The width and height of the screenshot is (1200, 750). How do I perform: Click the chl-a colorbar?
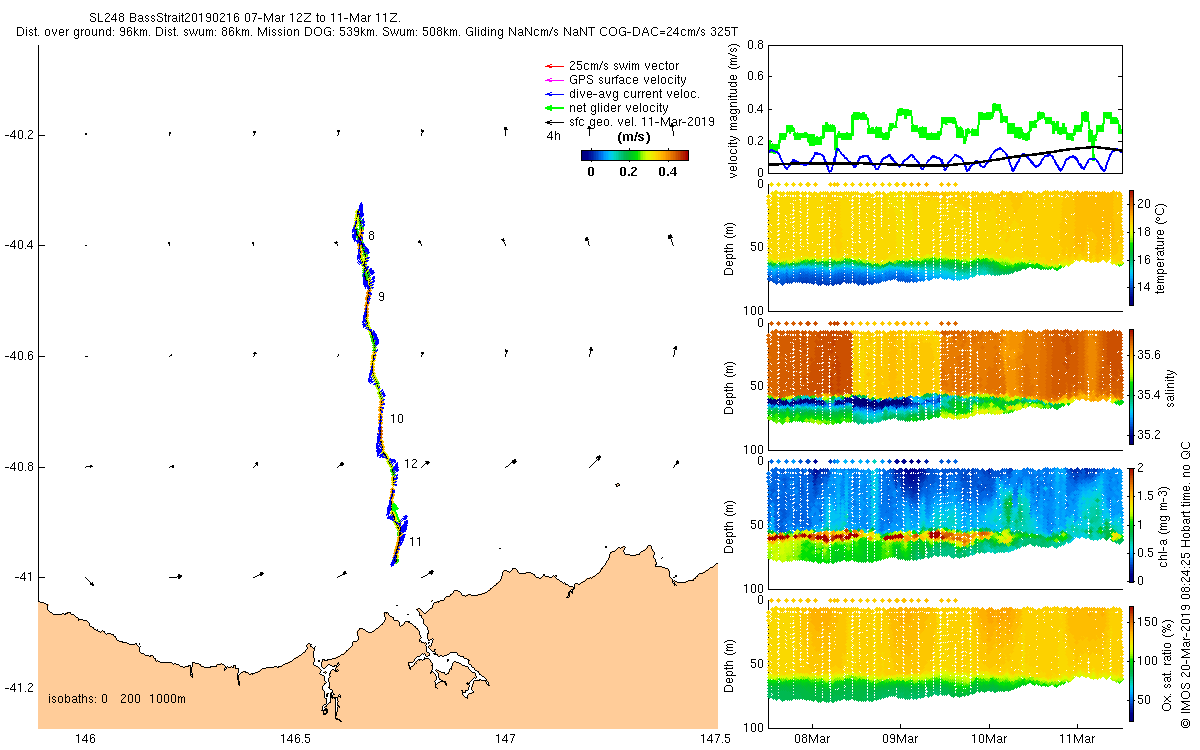click(x=1131, y=524)
